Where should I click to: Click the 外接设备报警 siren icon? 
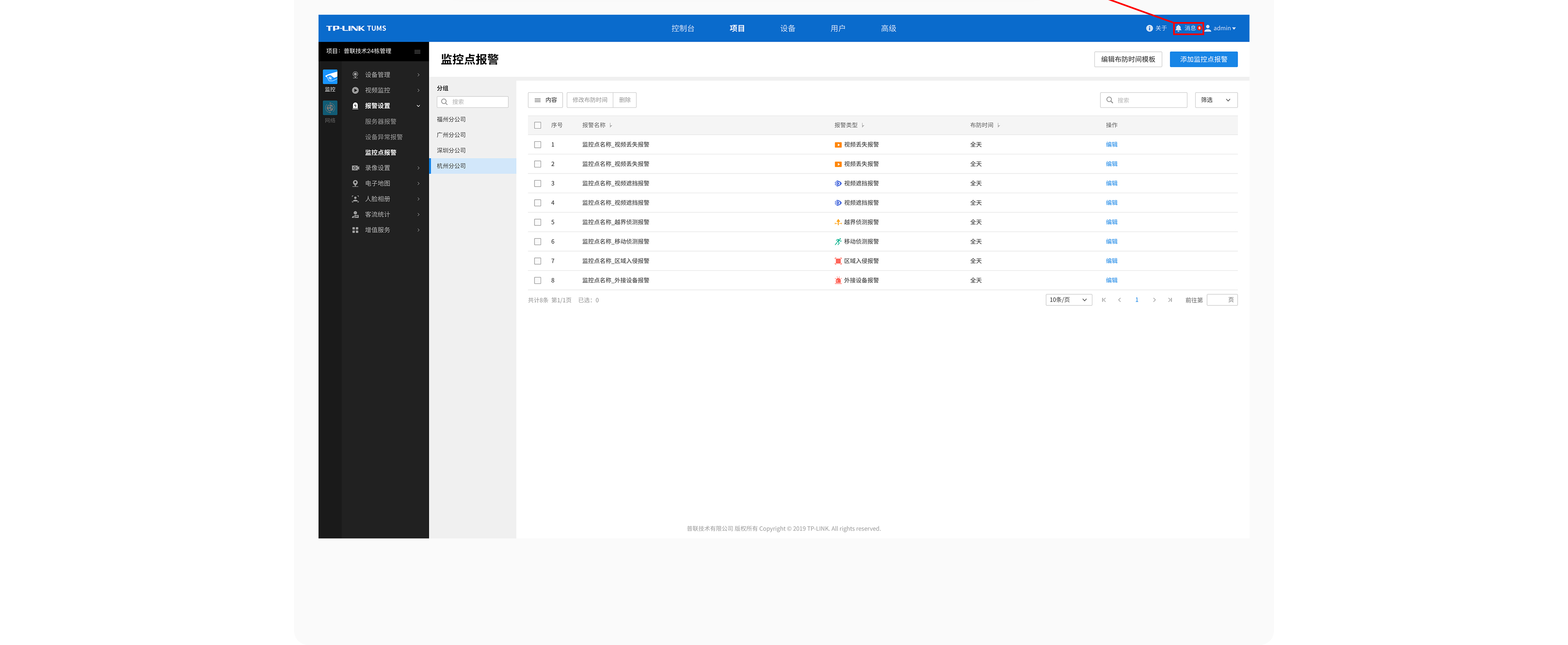point(838,280)
